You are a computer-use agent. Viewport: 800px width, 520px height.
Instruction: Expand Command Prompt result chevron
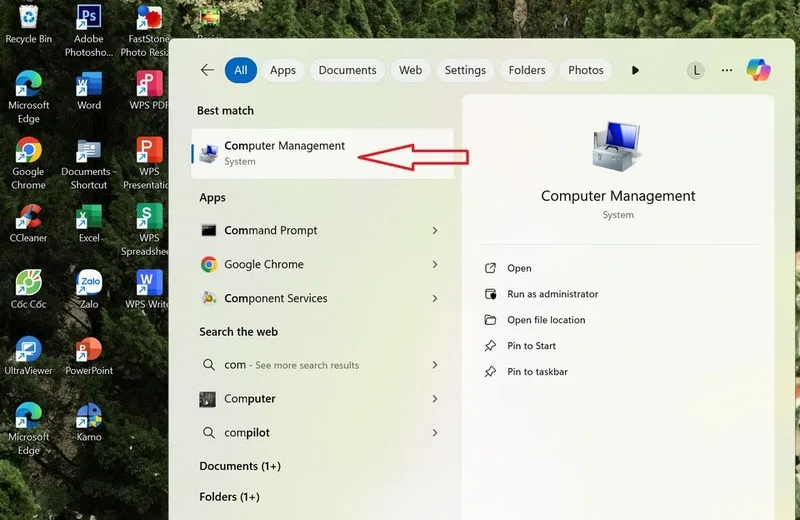[435, 231]
